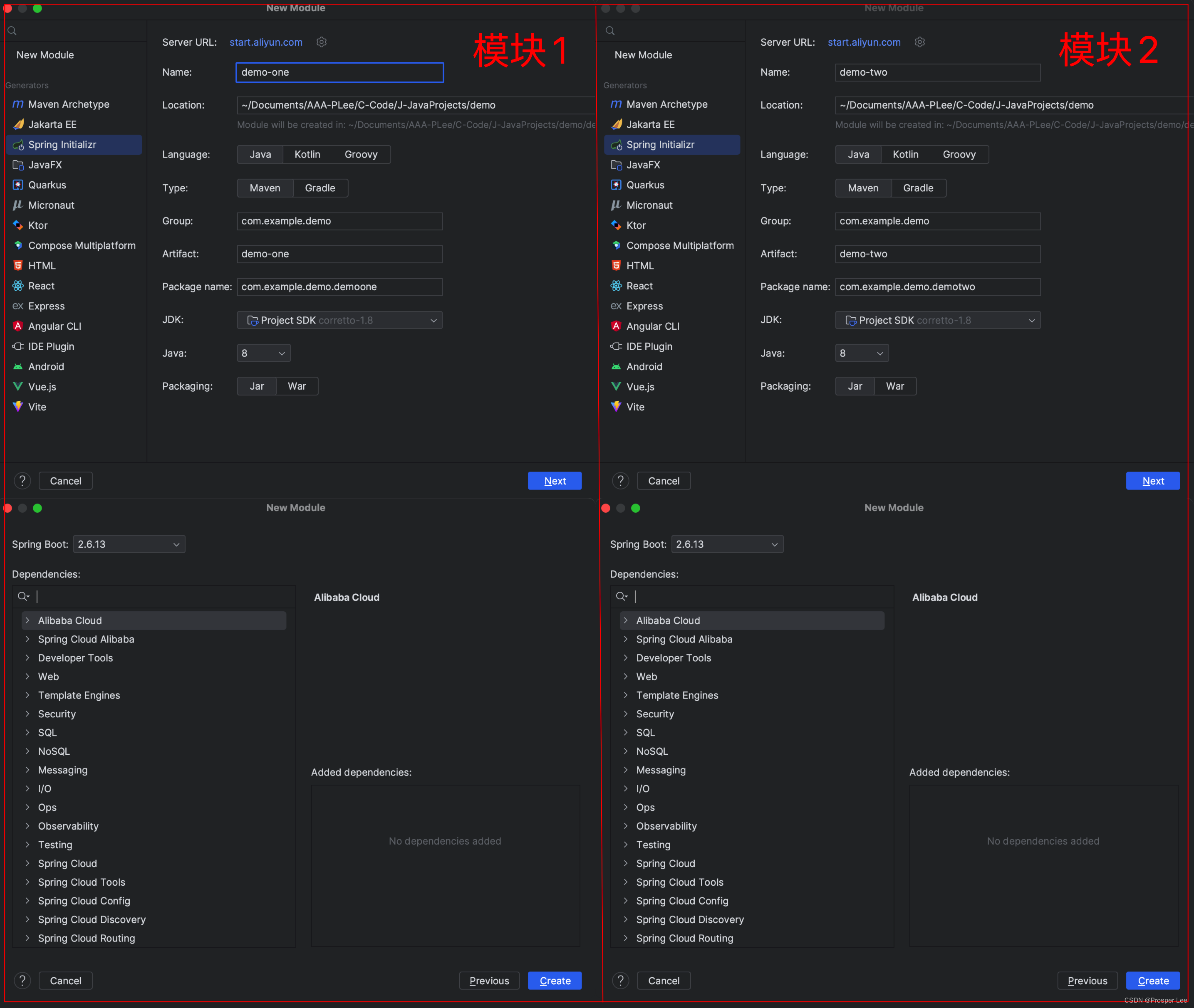Select Express generator in demo-one sidebar
This screenshot has height=1008, width=1194.
[74, 306]
